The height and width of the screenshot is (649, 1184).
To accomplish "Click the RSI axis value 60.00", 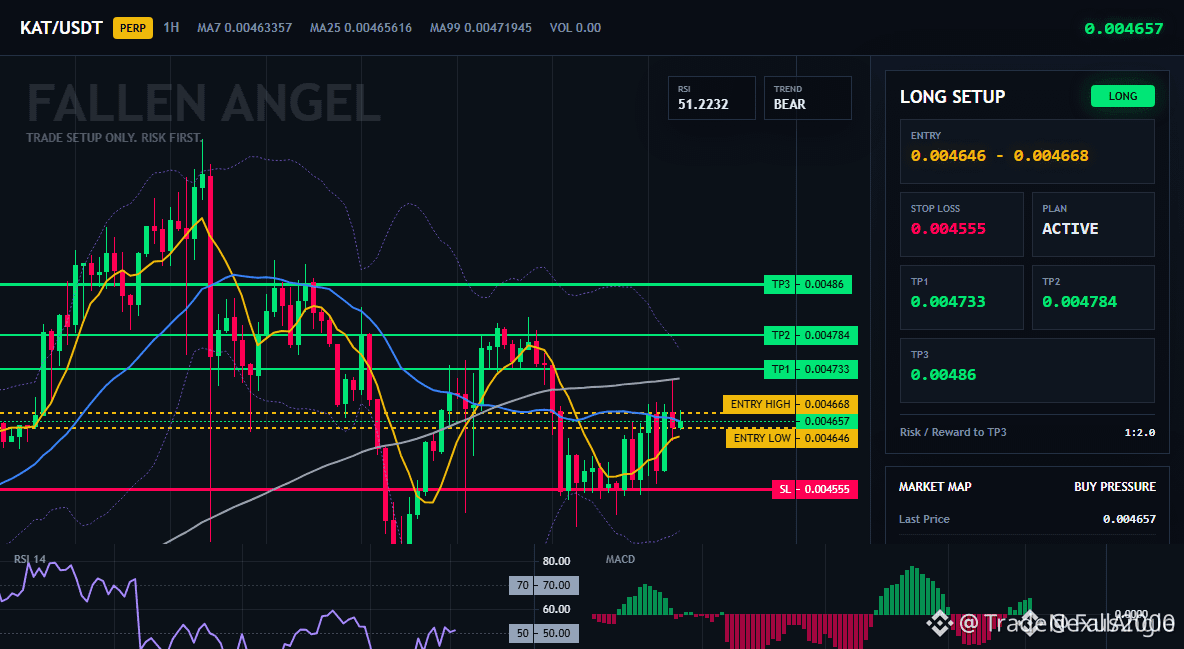I will [557, 609].
